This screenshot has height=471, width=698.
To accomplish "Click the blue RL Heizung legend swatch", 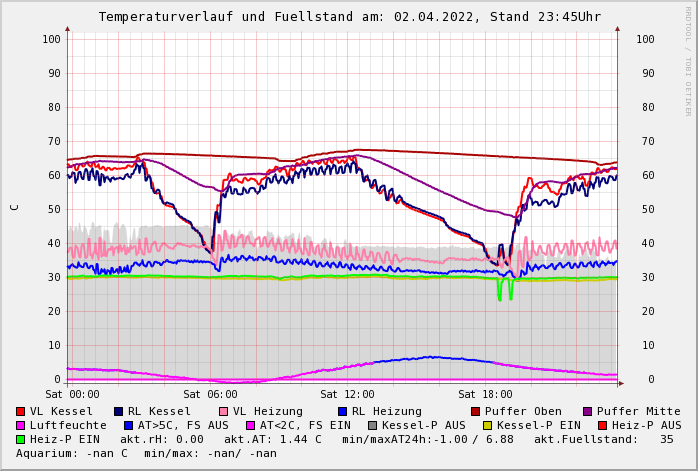I will point(342,412).
